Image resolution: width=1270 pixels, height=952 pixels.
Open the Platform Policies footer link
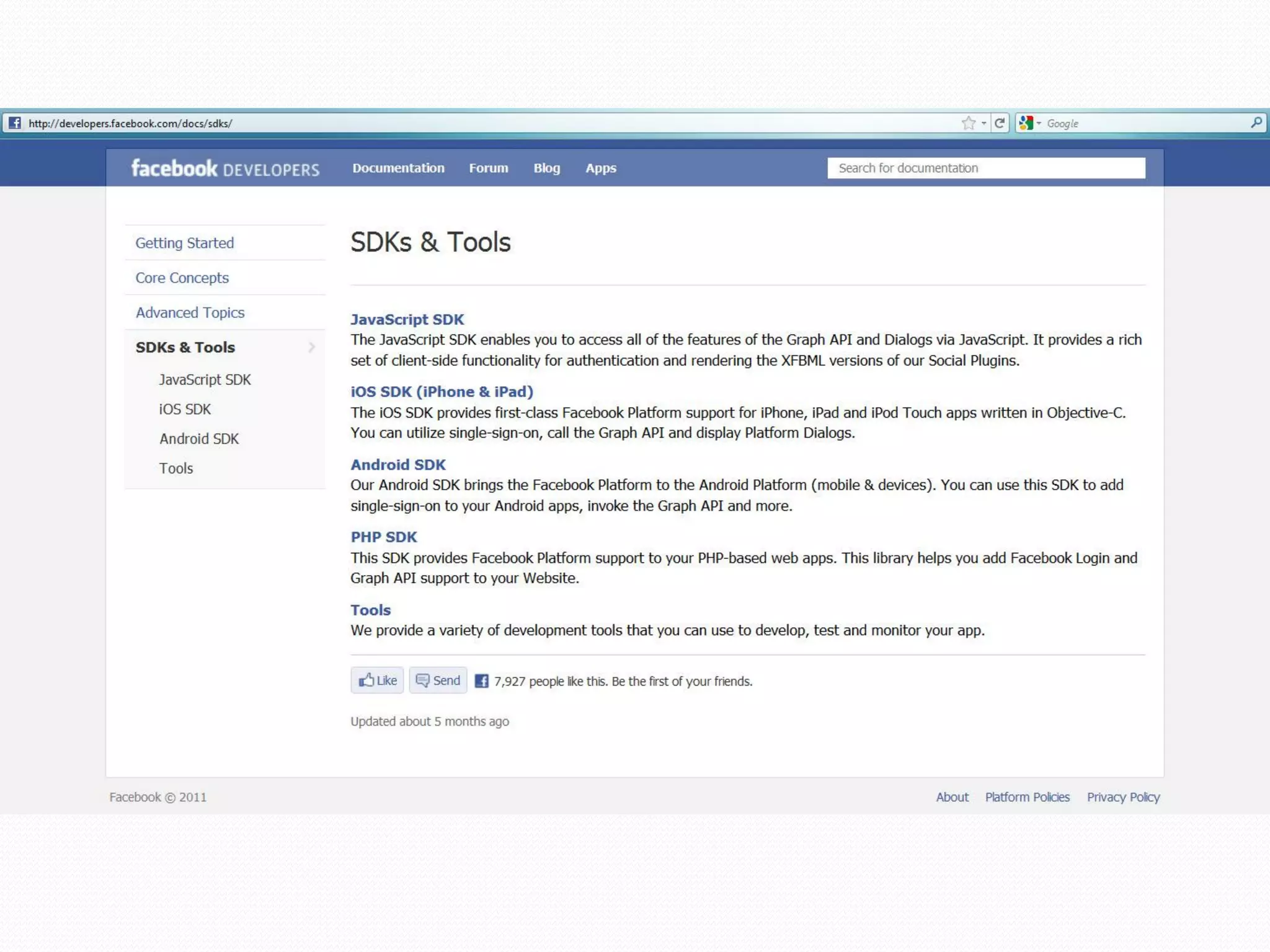[x=1027, y=797]
